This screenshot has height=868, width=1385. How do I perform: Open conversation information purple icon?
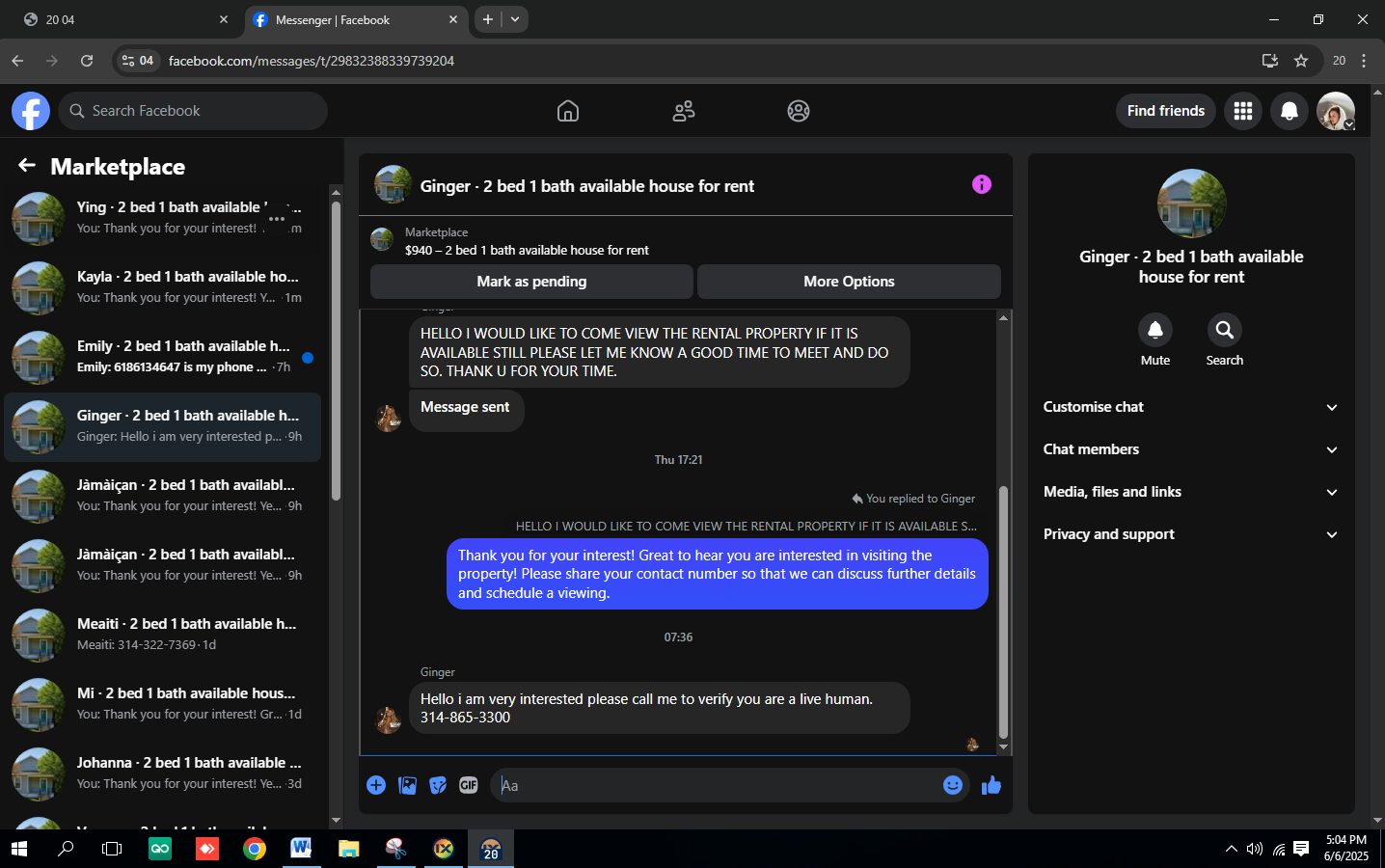point(982,184)
